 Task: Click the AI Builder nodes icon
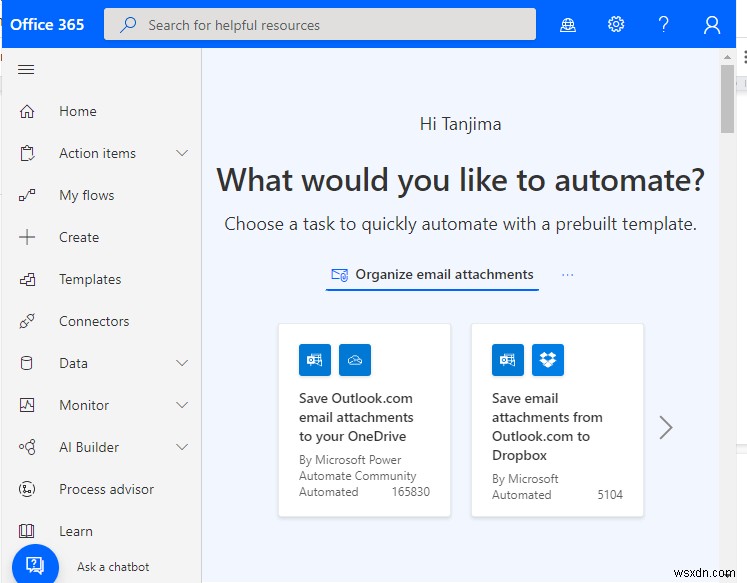27,447
